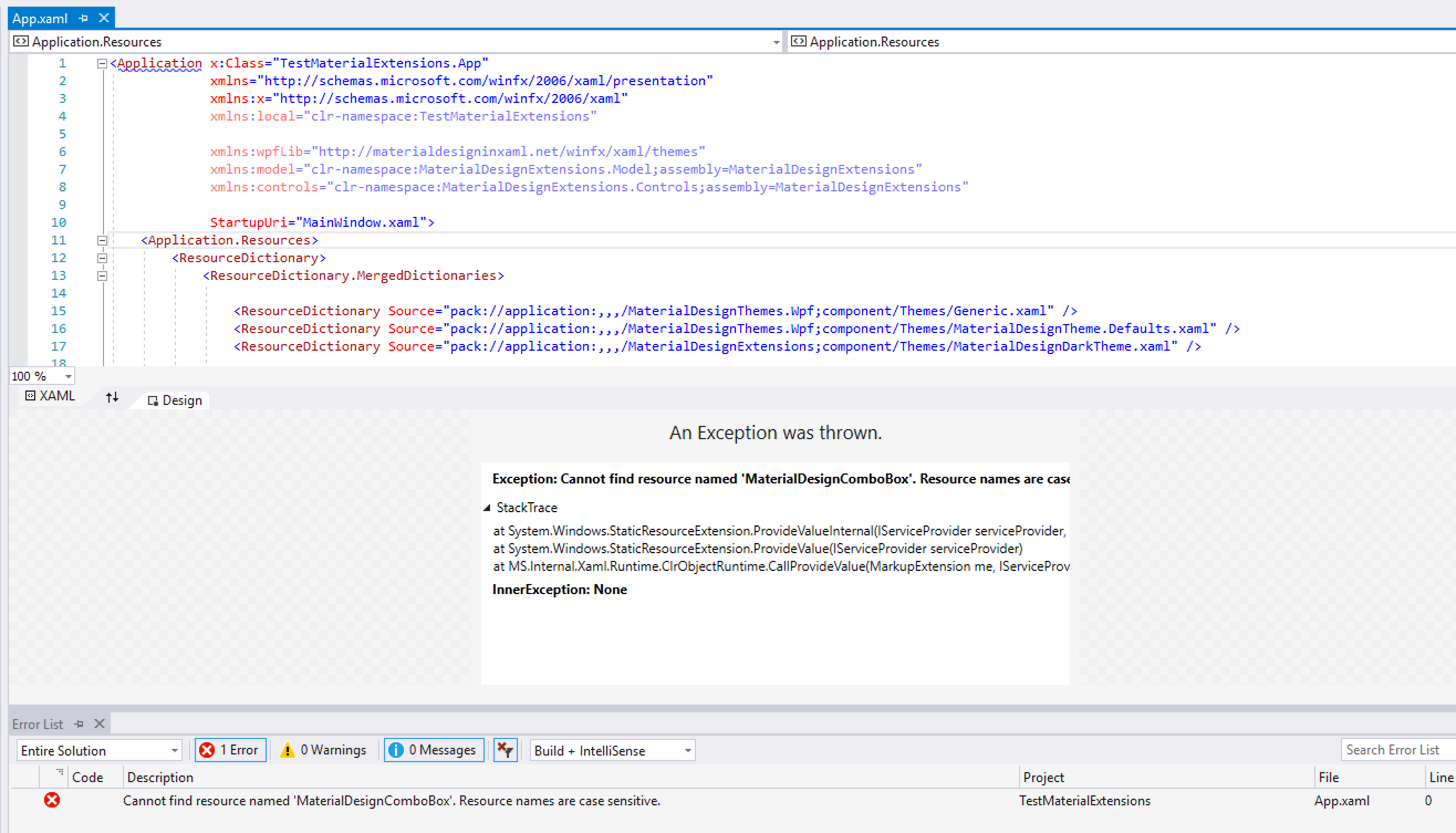Open left Application.Resources navigation dropdown

click(776, 42)
